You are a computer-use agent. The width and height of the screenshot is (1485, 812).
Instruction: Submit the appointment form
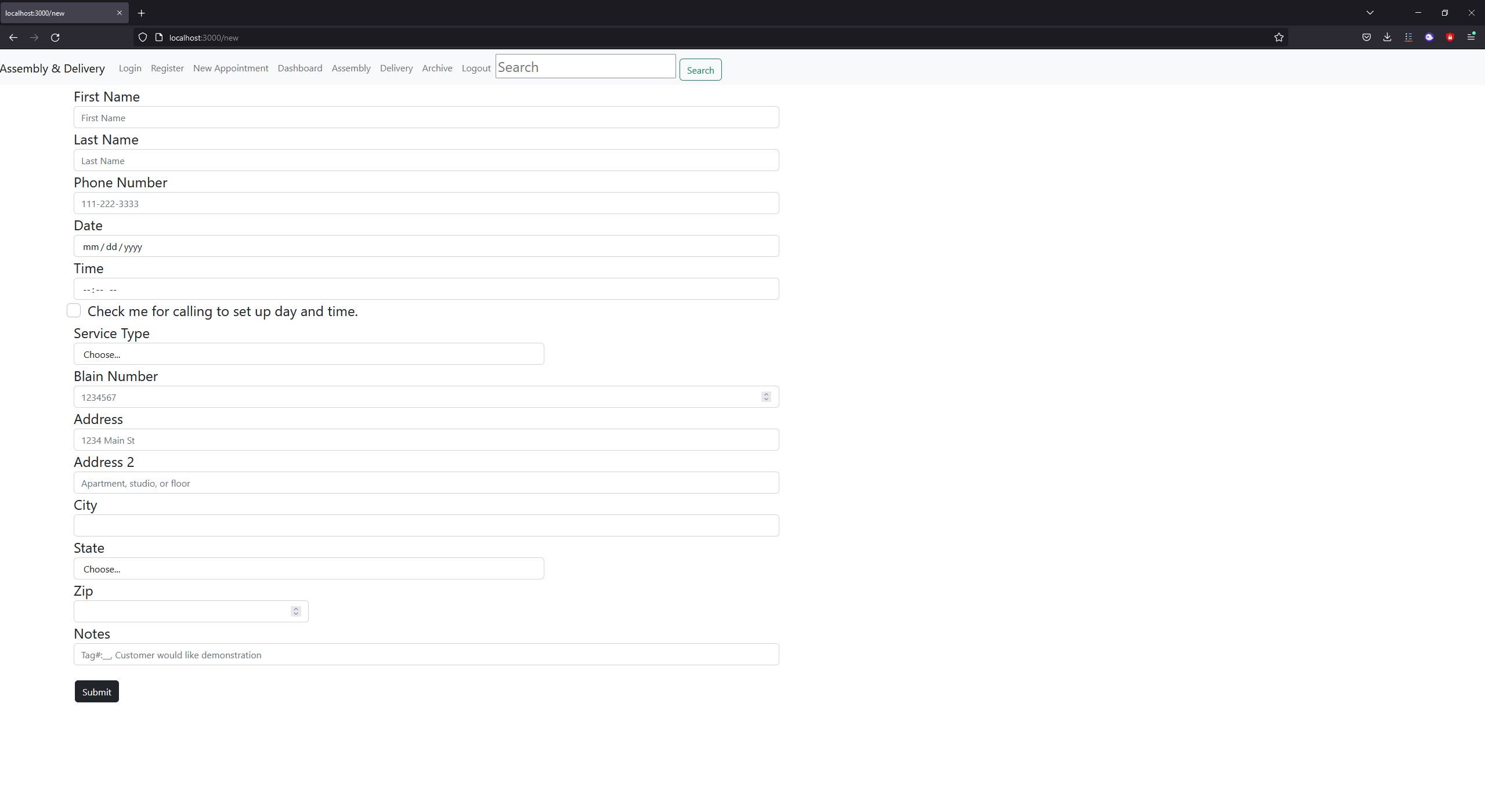click(x=97, y=691)
